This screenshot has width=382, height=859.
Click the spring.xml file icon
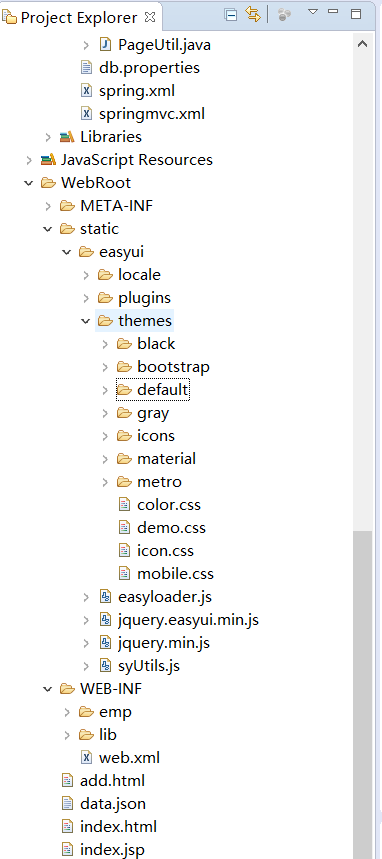click(86, 90)
